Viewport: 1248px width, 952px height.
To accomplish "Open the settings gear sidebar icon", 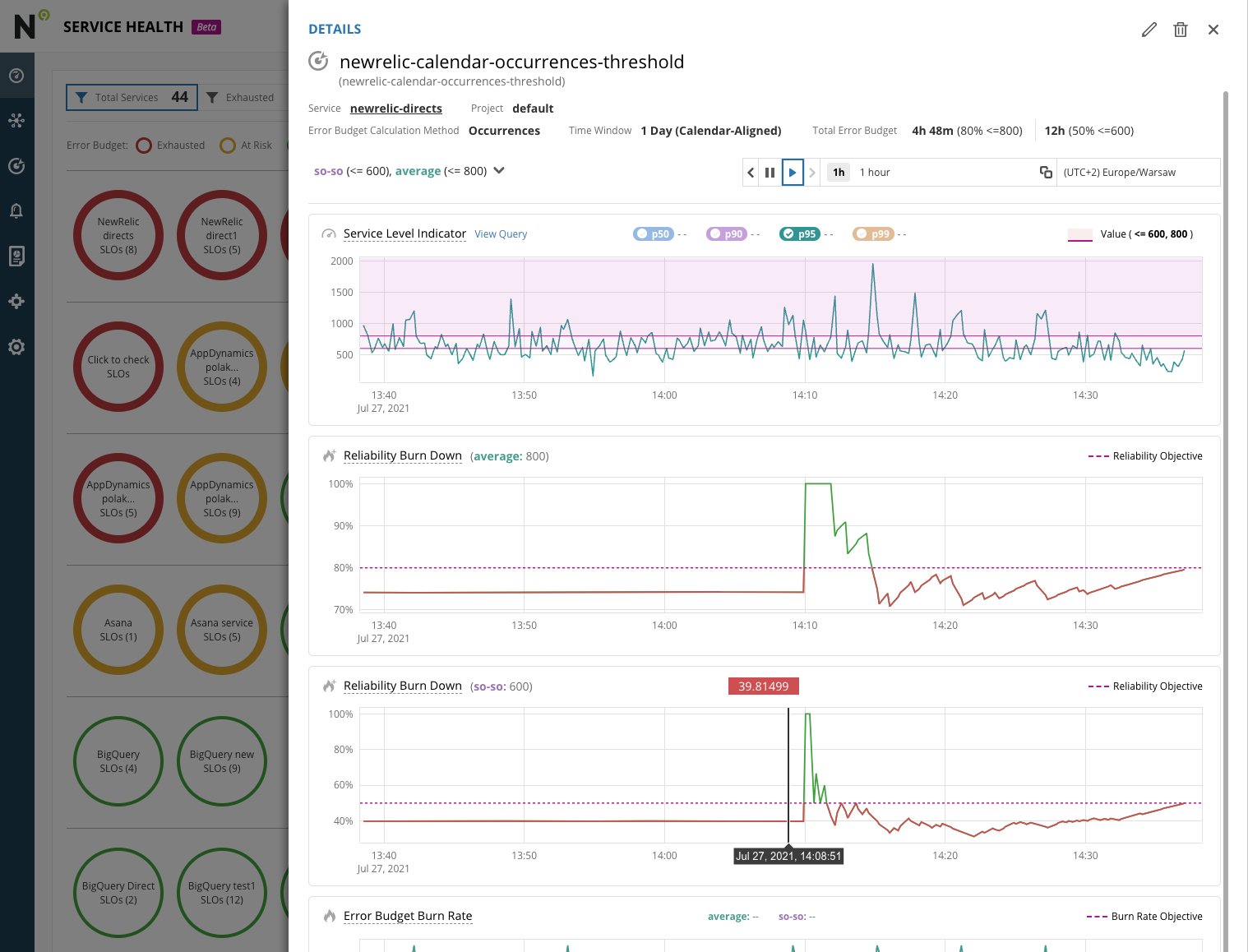I will (x=16, y=347).
